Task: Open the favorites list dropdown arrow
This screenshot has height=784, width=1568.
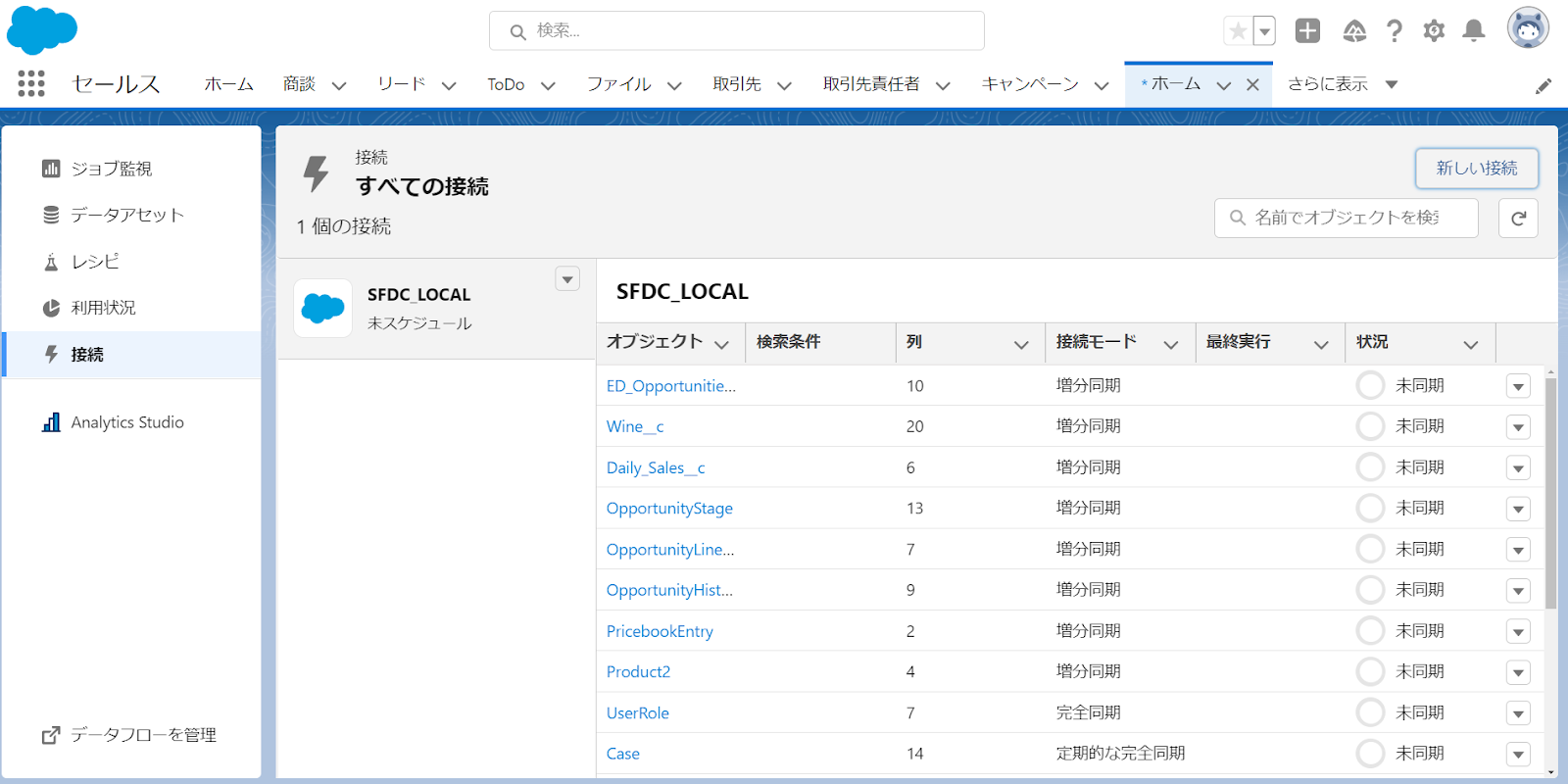Action: [1264, 31]
